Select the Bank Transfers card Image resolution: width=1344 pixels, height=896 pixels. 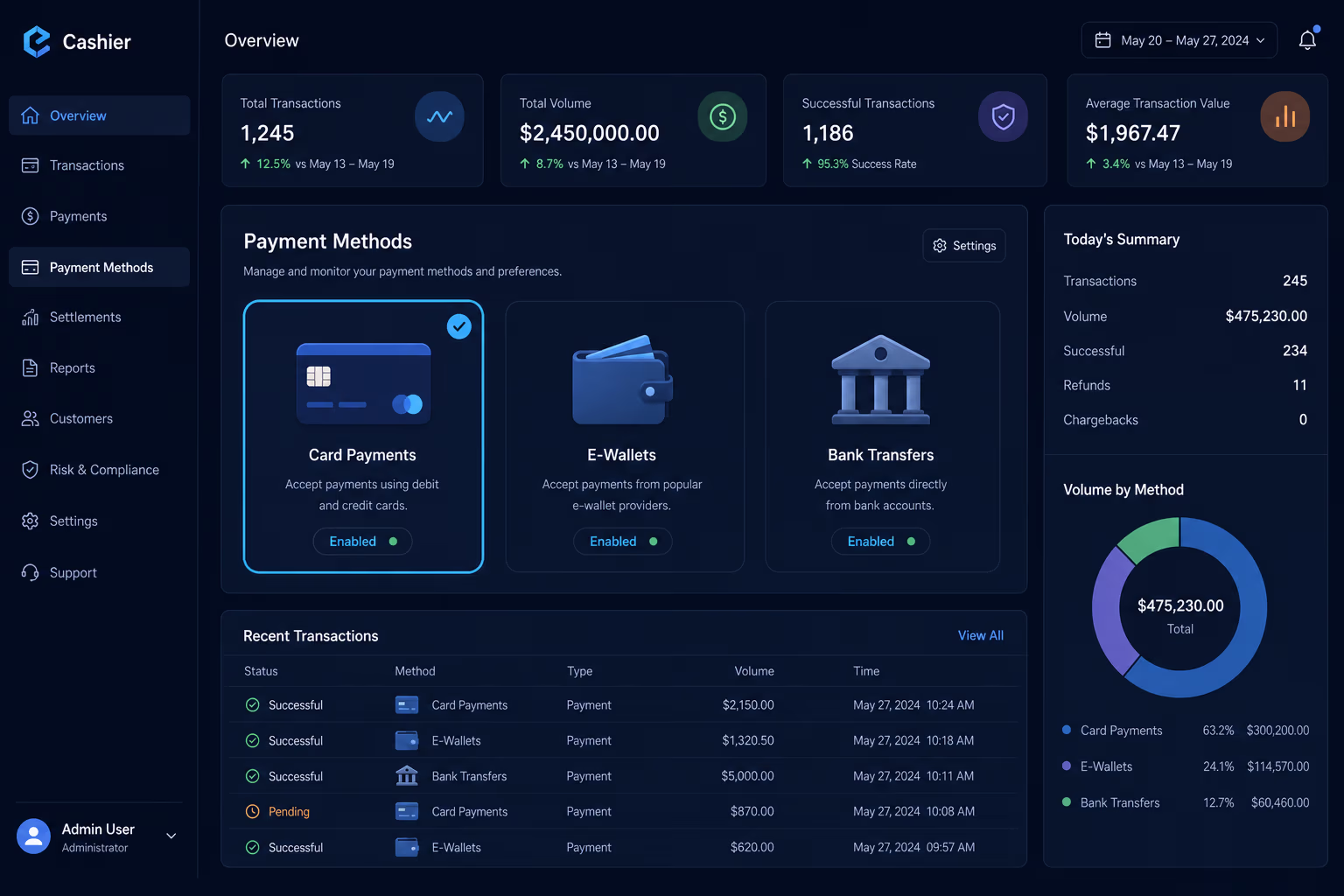point(882,437)
